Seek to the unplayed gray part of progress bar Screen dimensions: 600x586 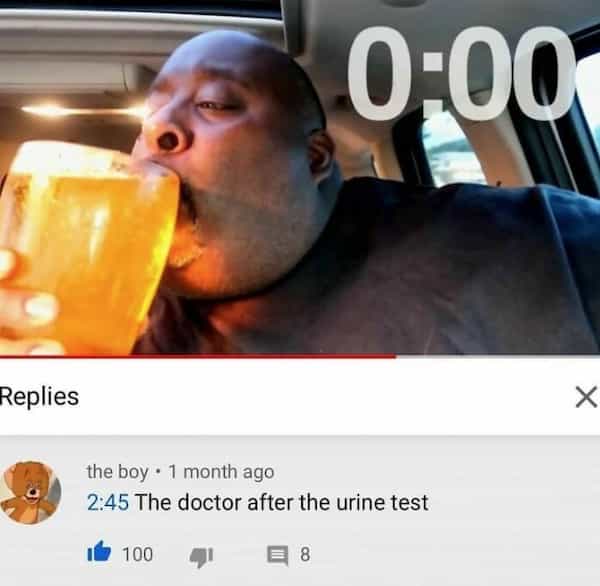pos(497,356)
